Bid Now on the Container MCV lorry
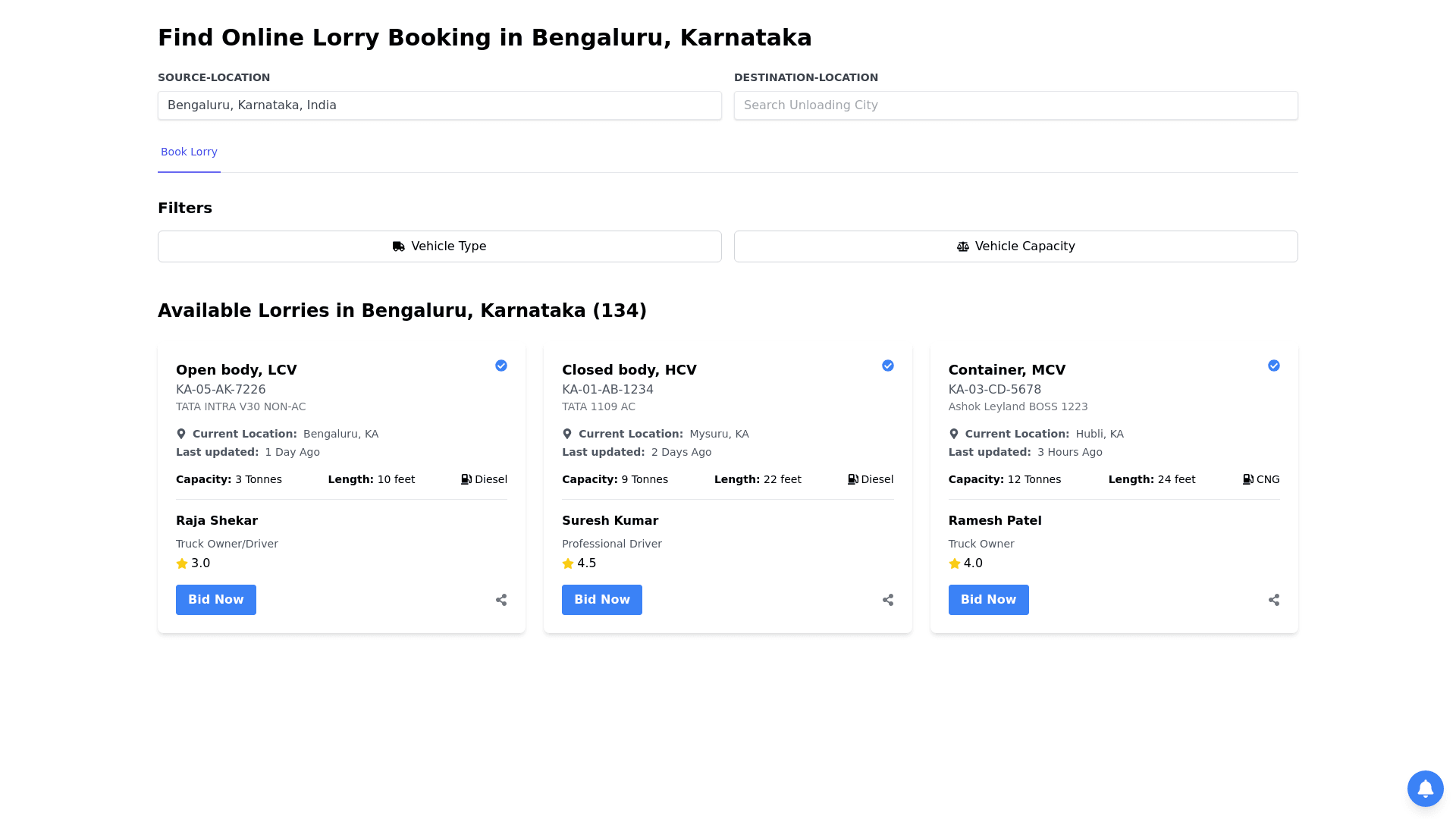 pyautogui.click(x=988, y=600)
